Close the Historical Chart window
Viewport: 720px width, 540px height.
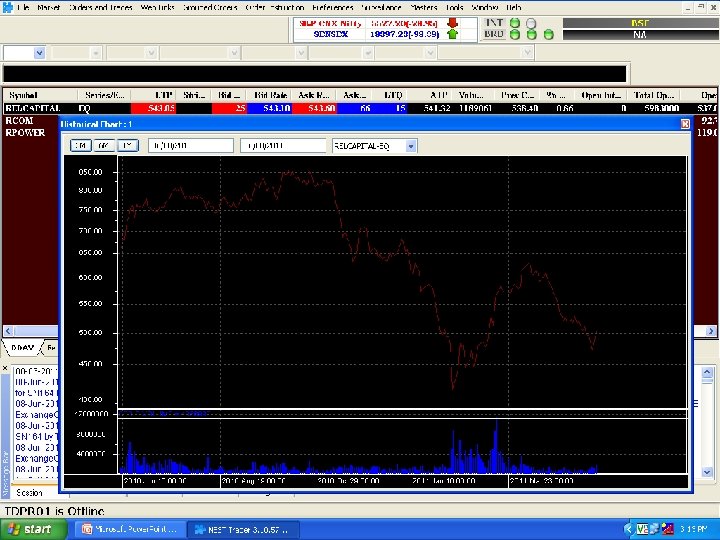[x=685, y=124]
